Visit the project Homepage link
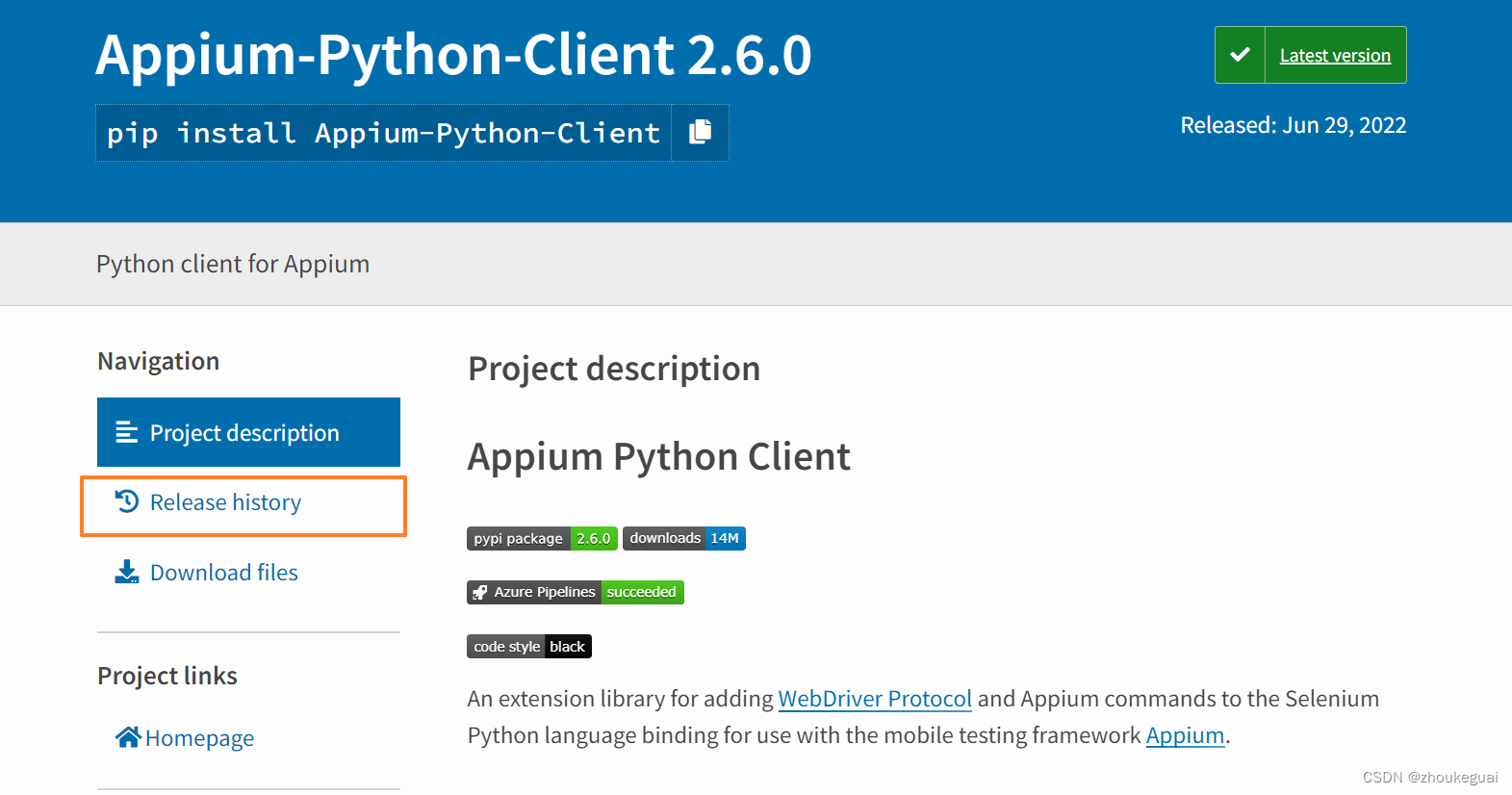The image size is (1512, 795). [x=199, y=738]
